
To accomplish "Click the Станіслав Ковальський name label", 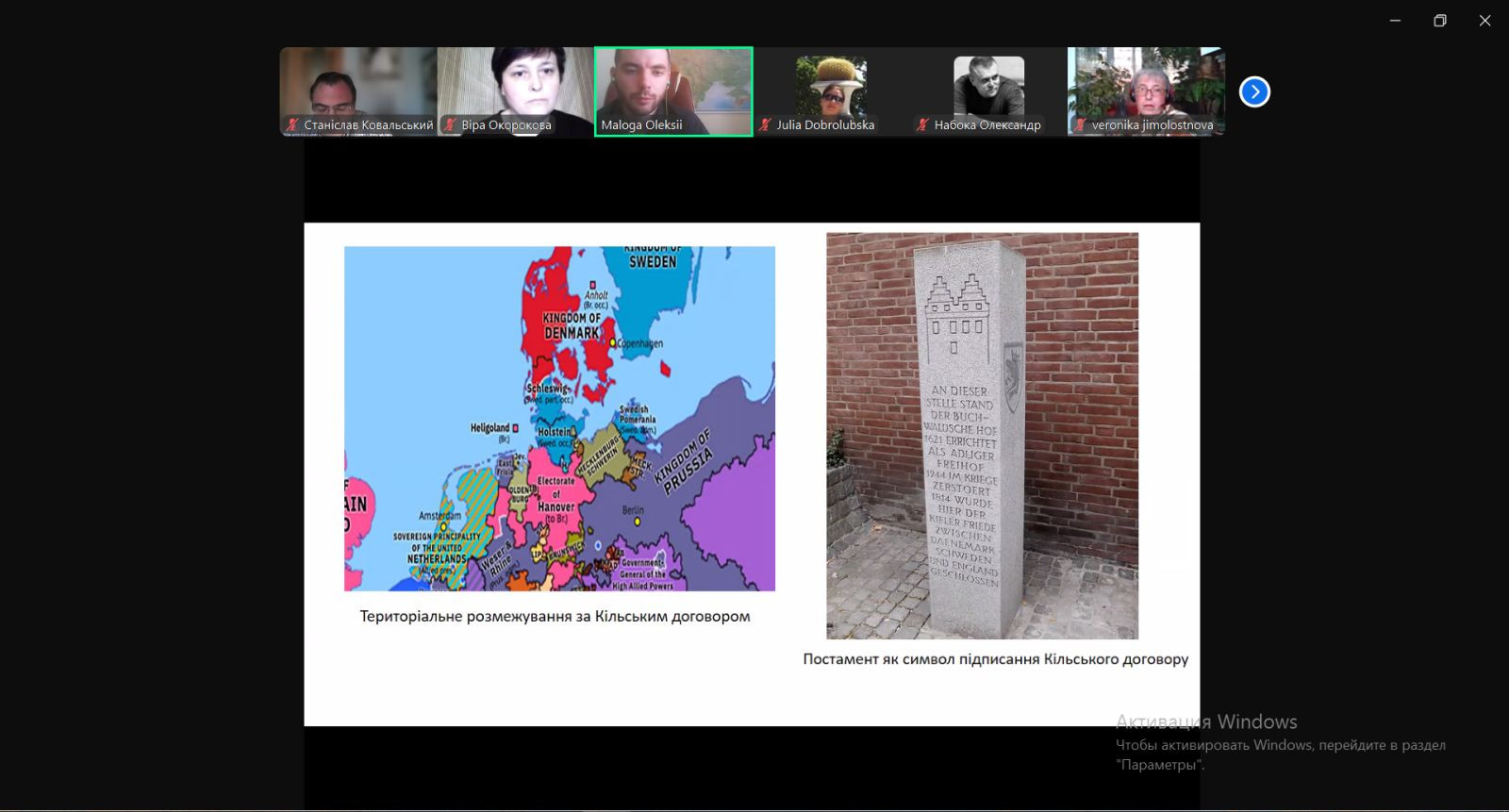I will (369, 124).
